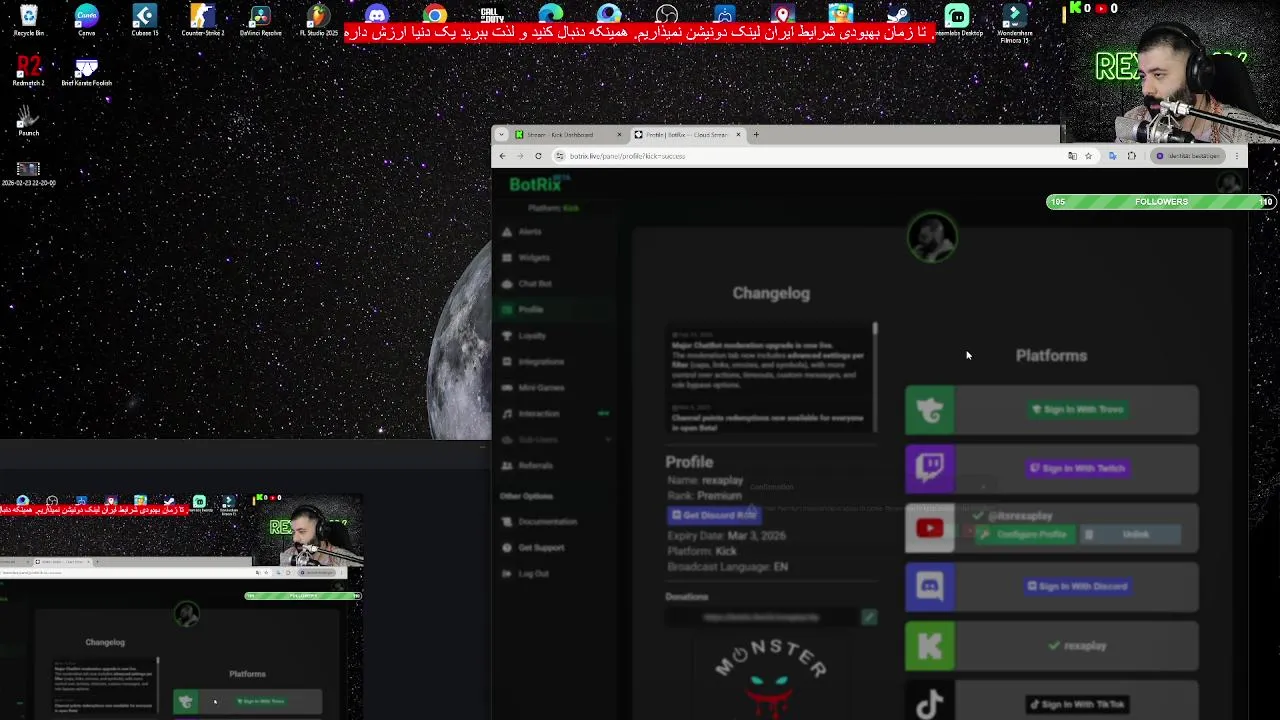Open the Discord desktop icon

376,14
